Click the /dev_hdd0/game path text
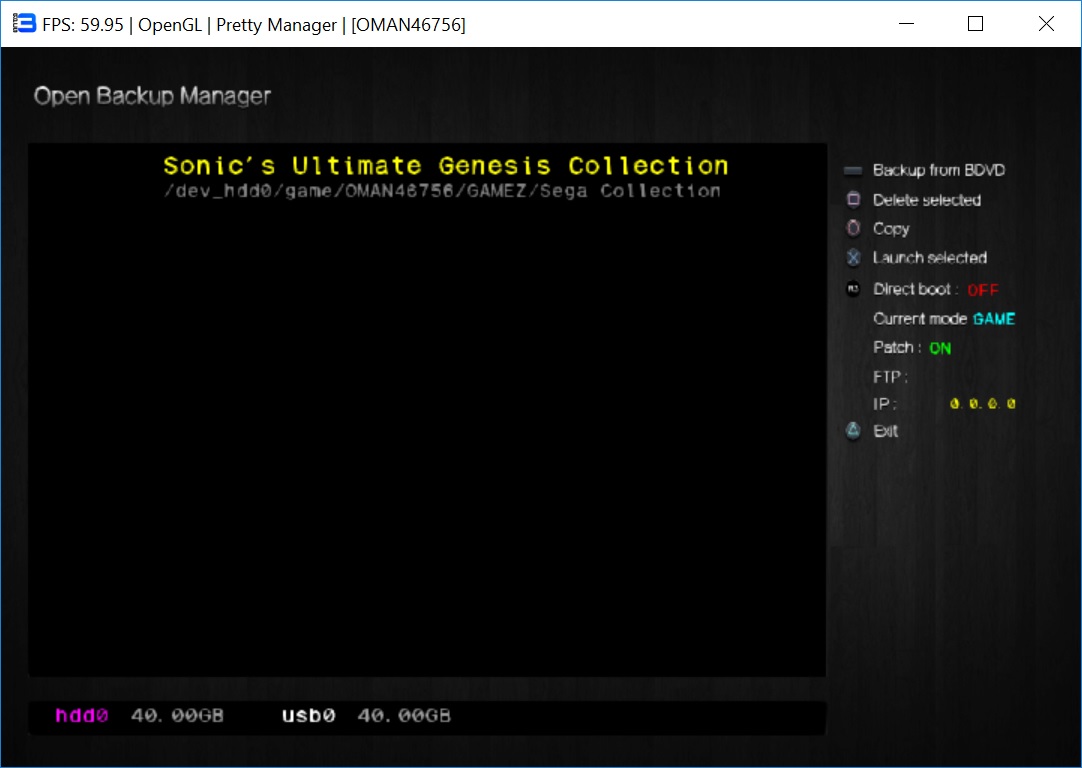The height and width of the screenshot is (768, 1082). pos(442,190)
